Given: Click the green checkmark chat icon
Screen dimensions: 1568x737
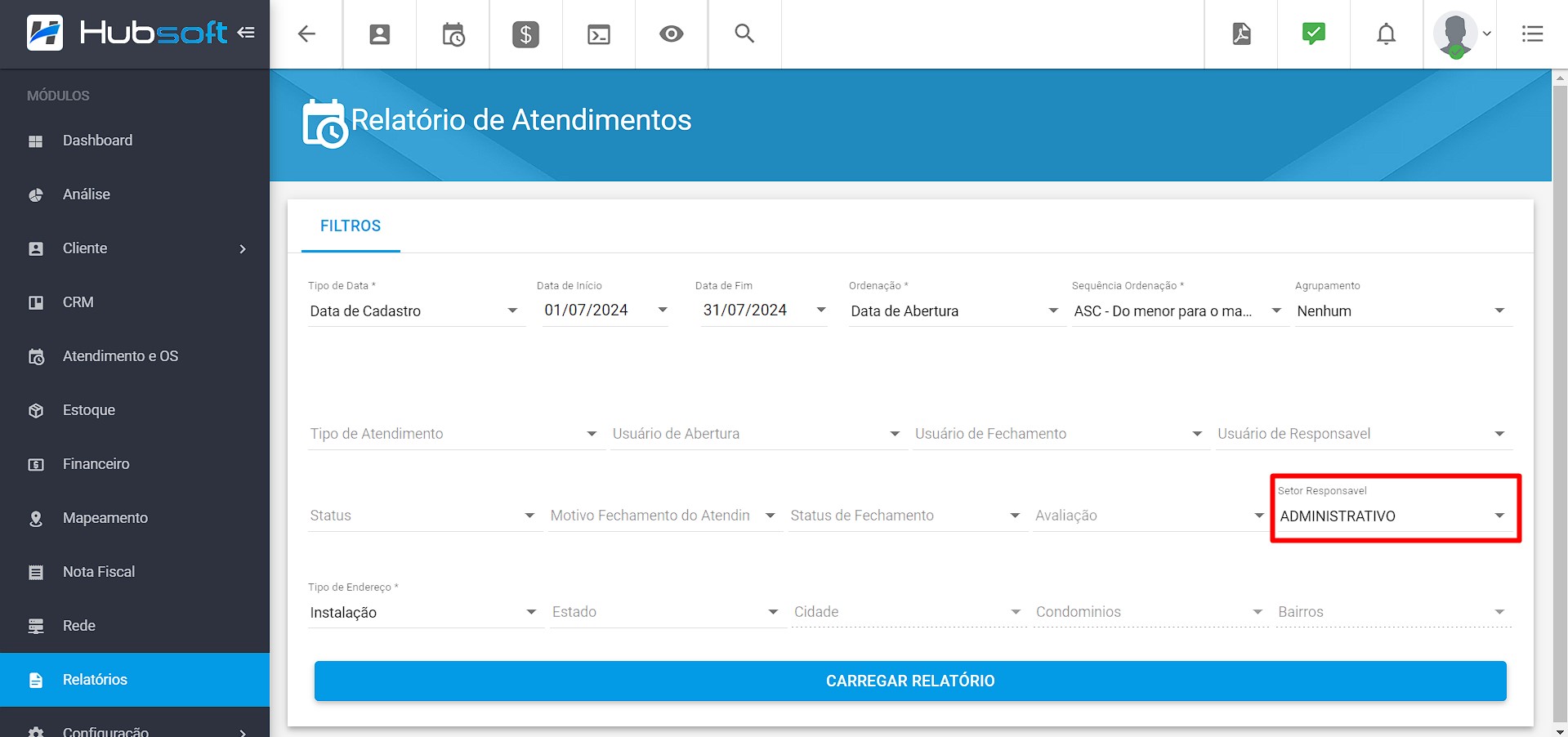Looking at the screenshot, I should tap(1314, 34).
